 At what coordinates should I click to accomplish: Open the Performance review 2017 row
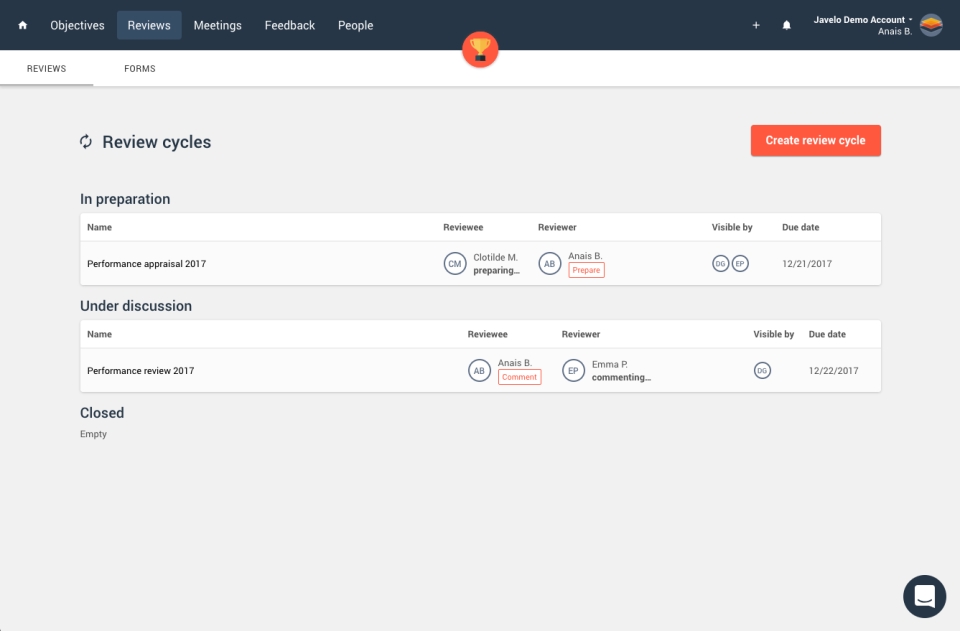141,370
